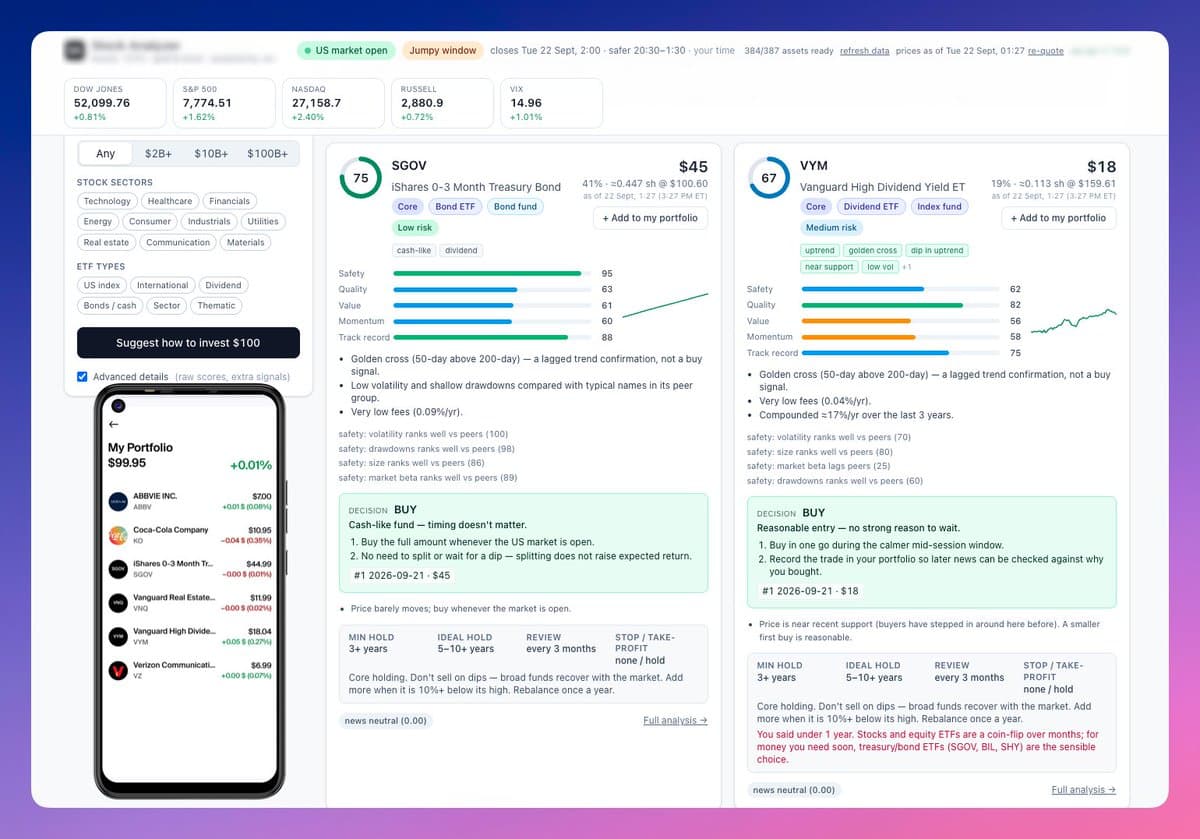The width and height of the screenshot is (1200, 839).
Task: Toggle the Advanced details checkbox
Action: [x=82, y=377]
